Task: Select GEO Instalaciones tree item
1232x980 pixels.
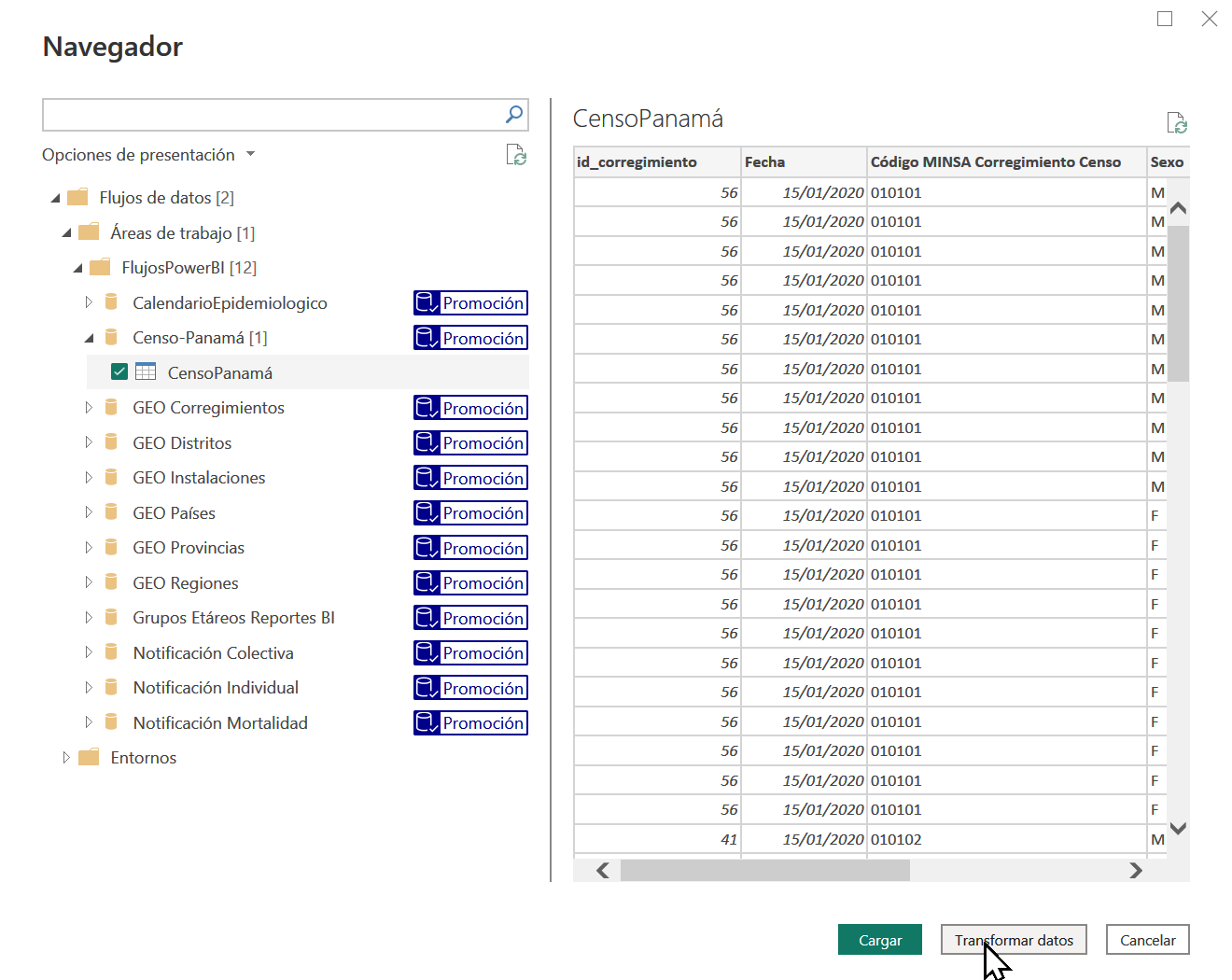Action: tap(199, 478)
